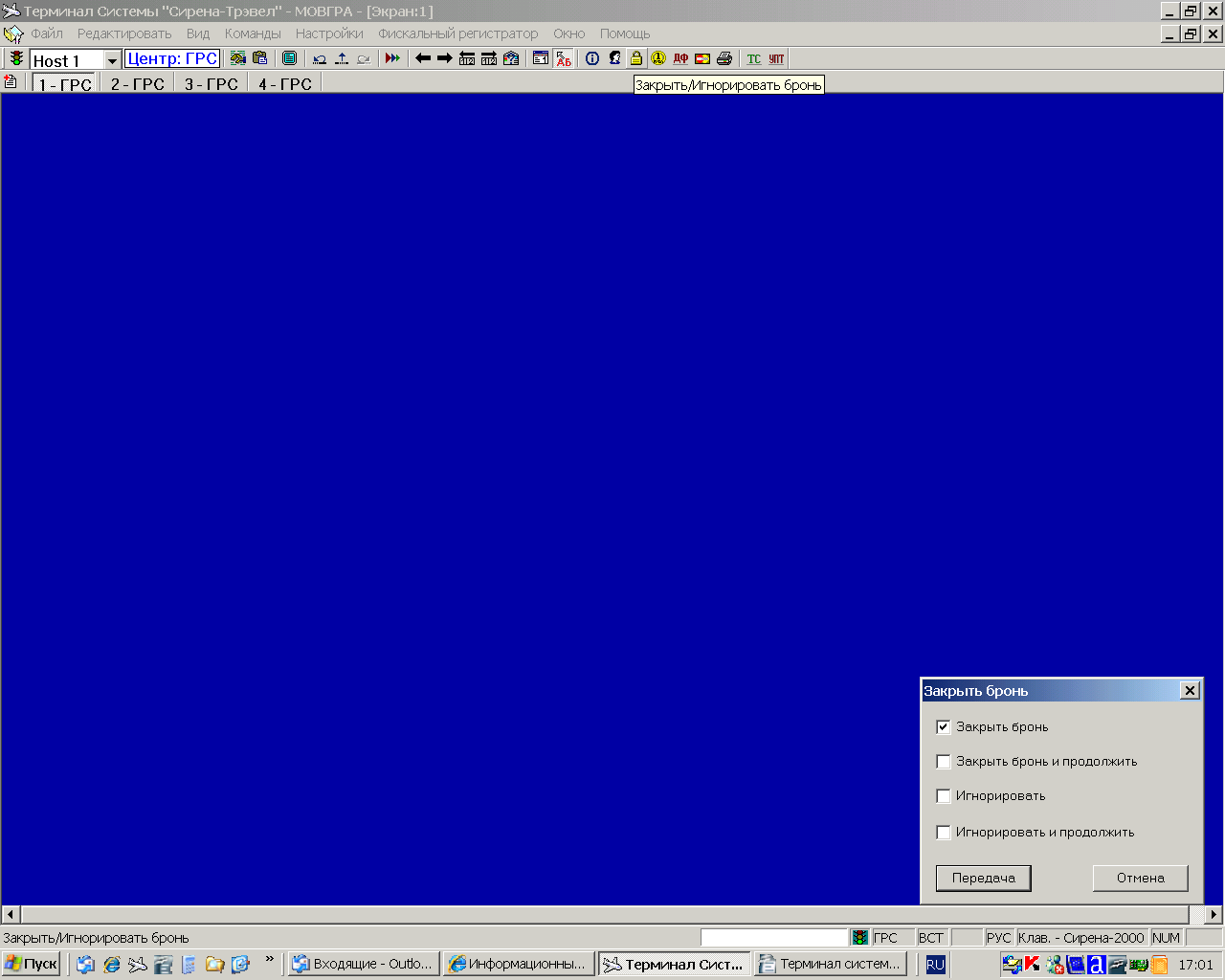
Task: Click the horizontal scrollbar right arrow
Action: click(x=1214, y=915)
